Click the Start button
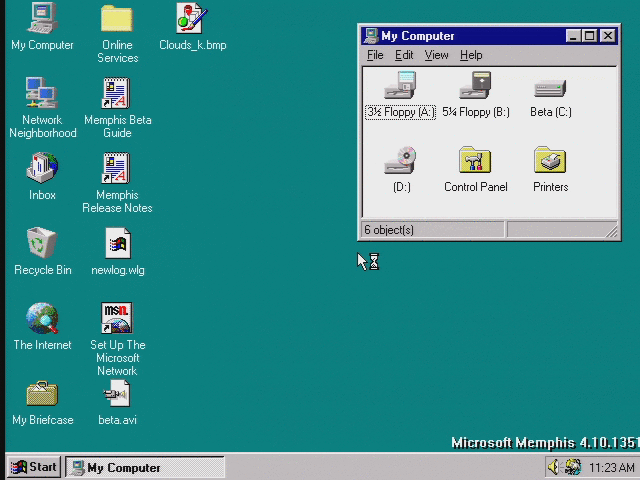 [34, 467]
